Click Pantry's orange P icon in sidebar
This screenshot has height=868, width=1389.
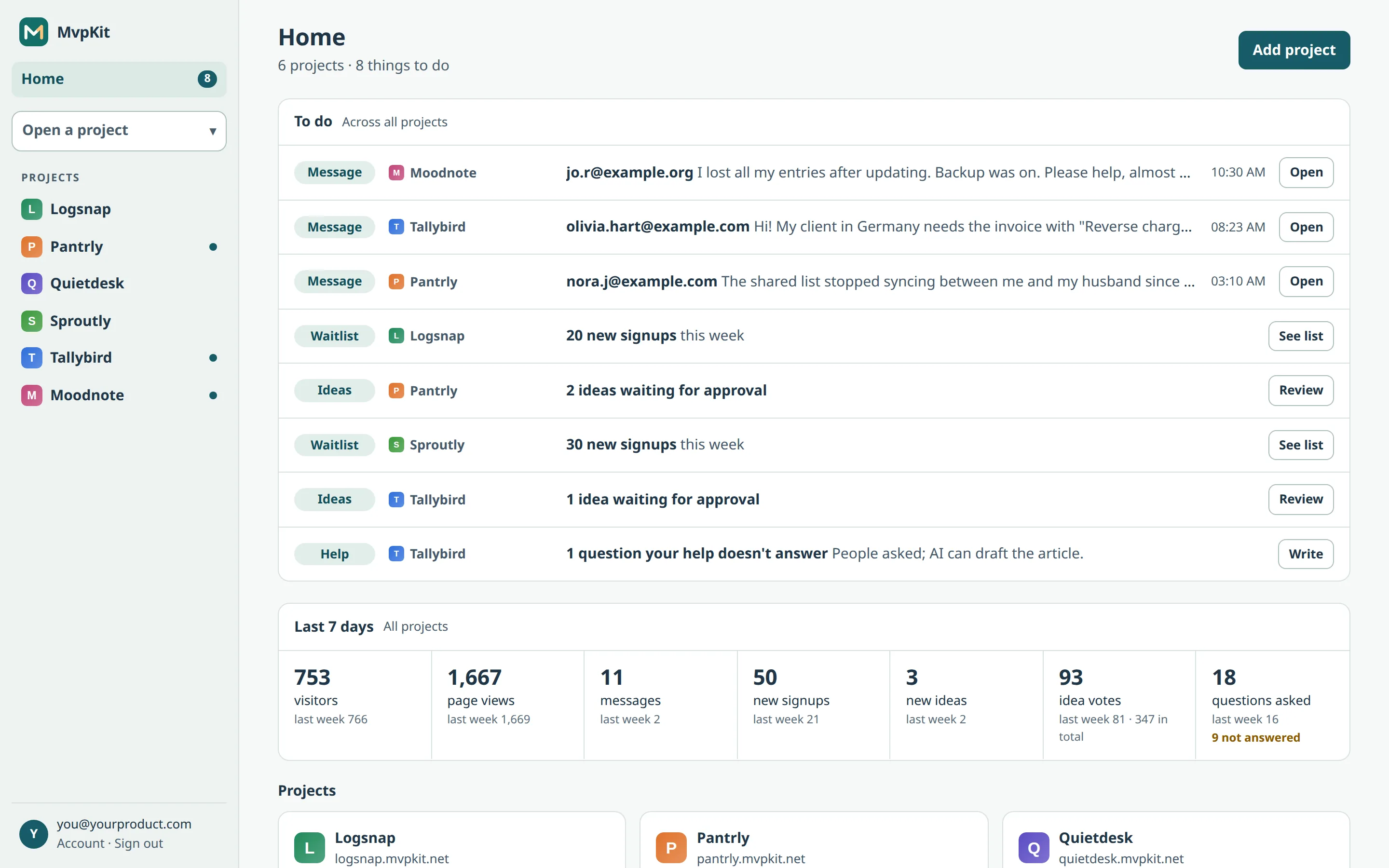pos(31,247)
